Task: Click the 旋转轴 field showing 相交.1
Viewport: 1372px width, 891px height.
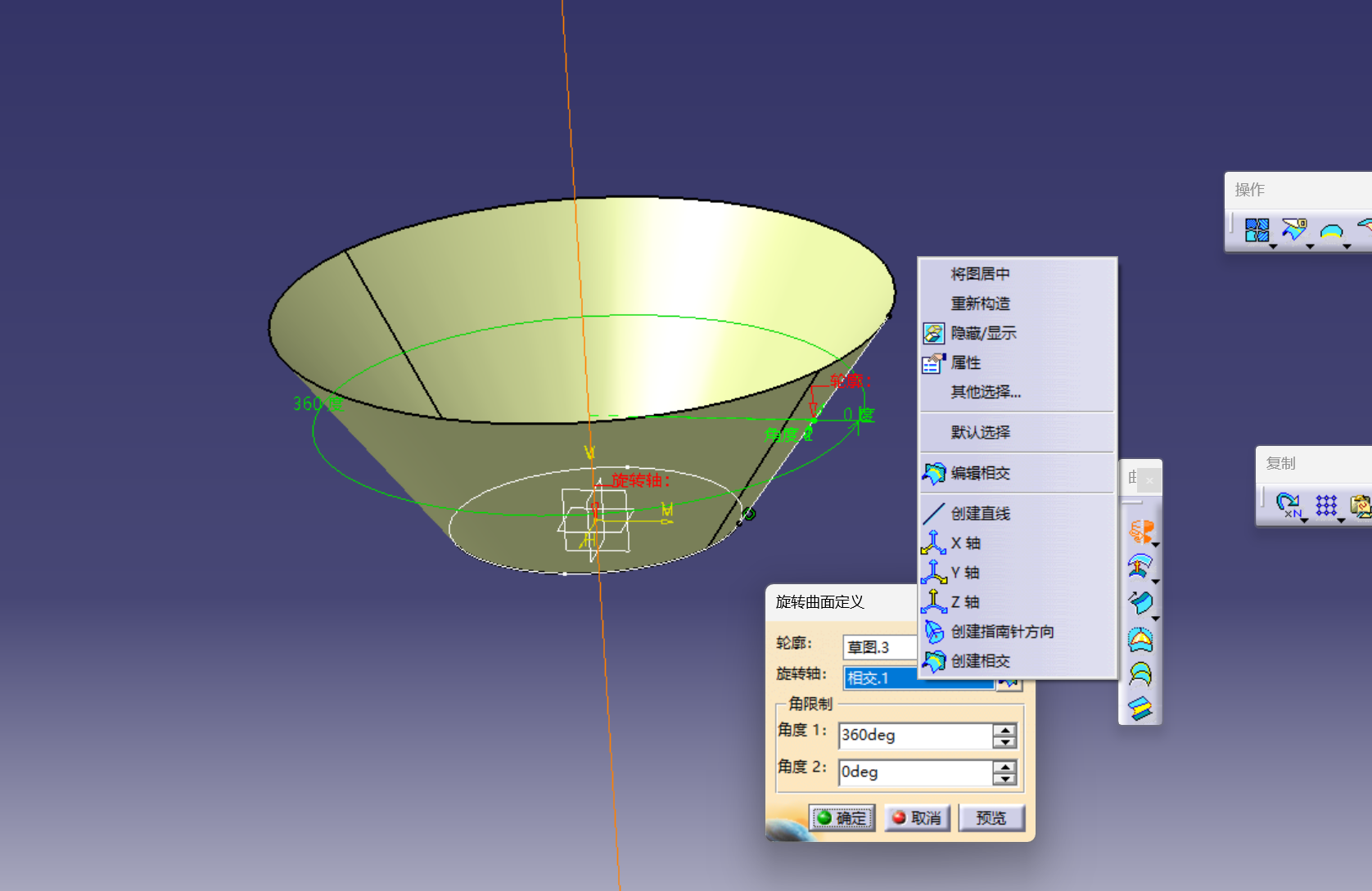Action: click(918, 678)
